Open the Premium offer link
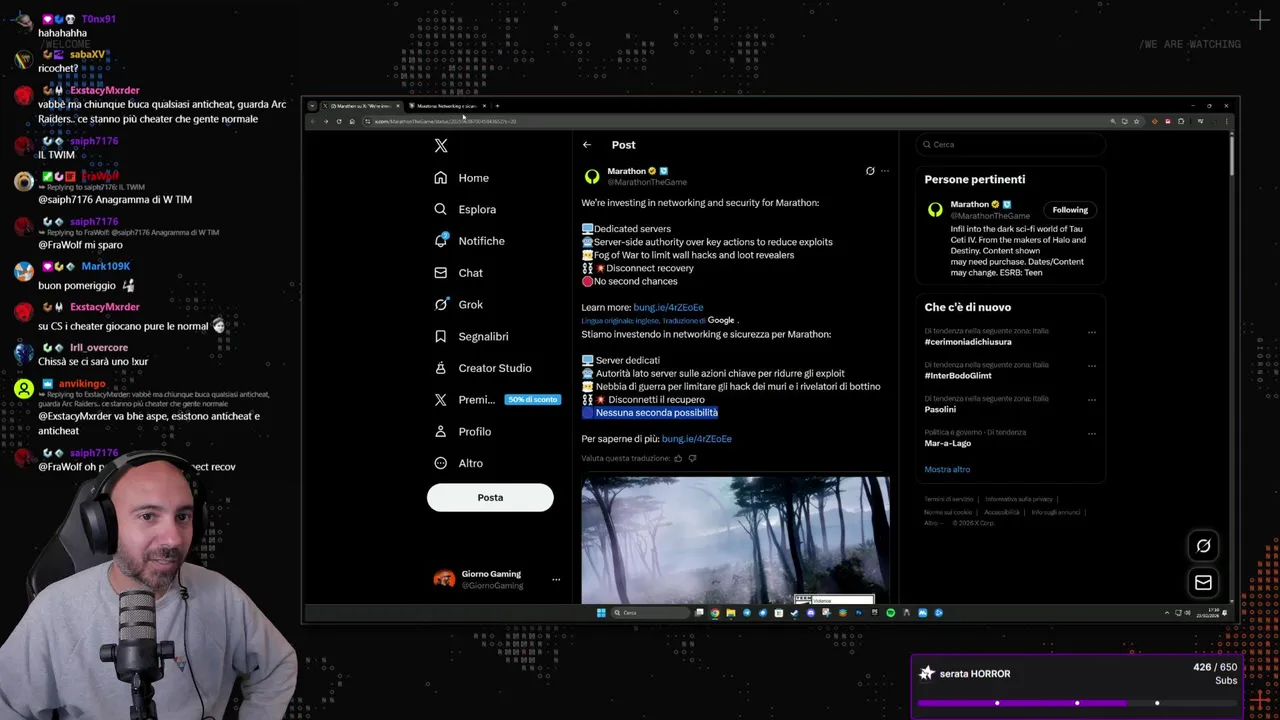This screenshot has width=1280, height=720. (x=495, y=400)
